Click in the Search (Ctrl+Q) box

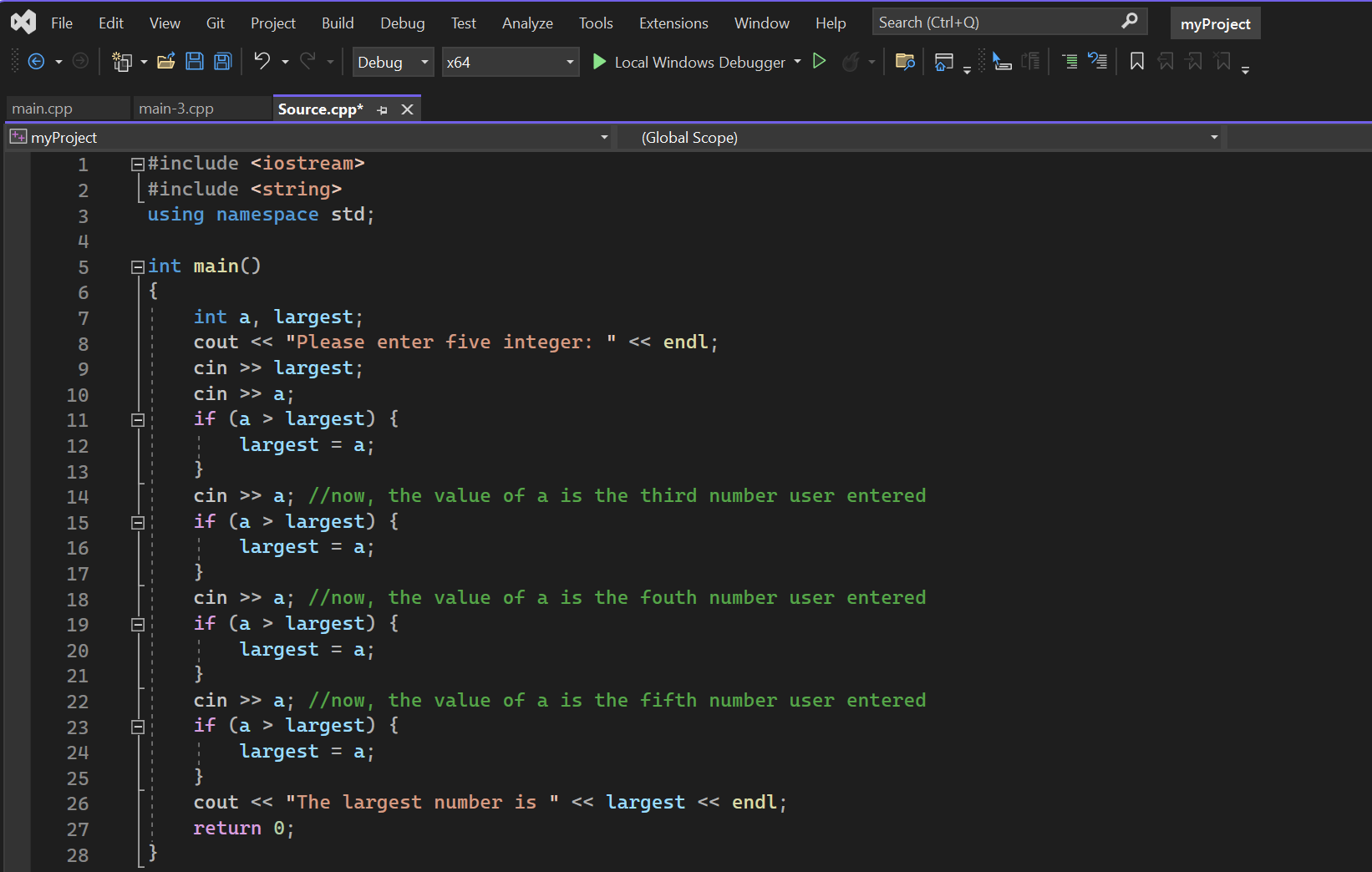[x=994, y=23]
